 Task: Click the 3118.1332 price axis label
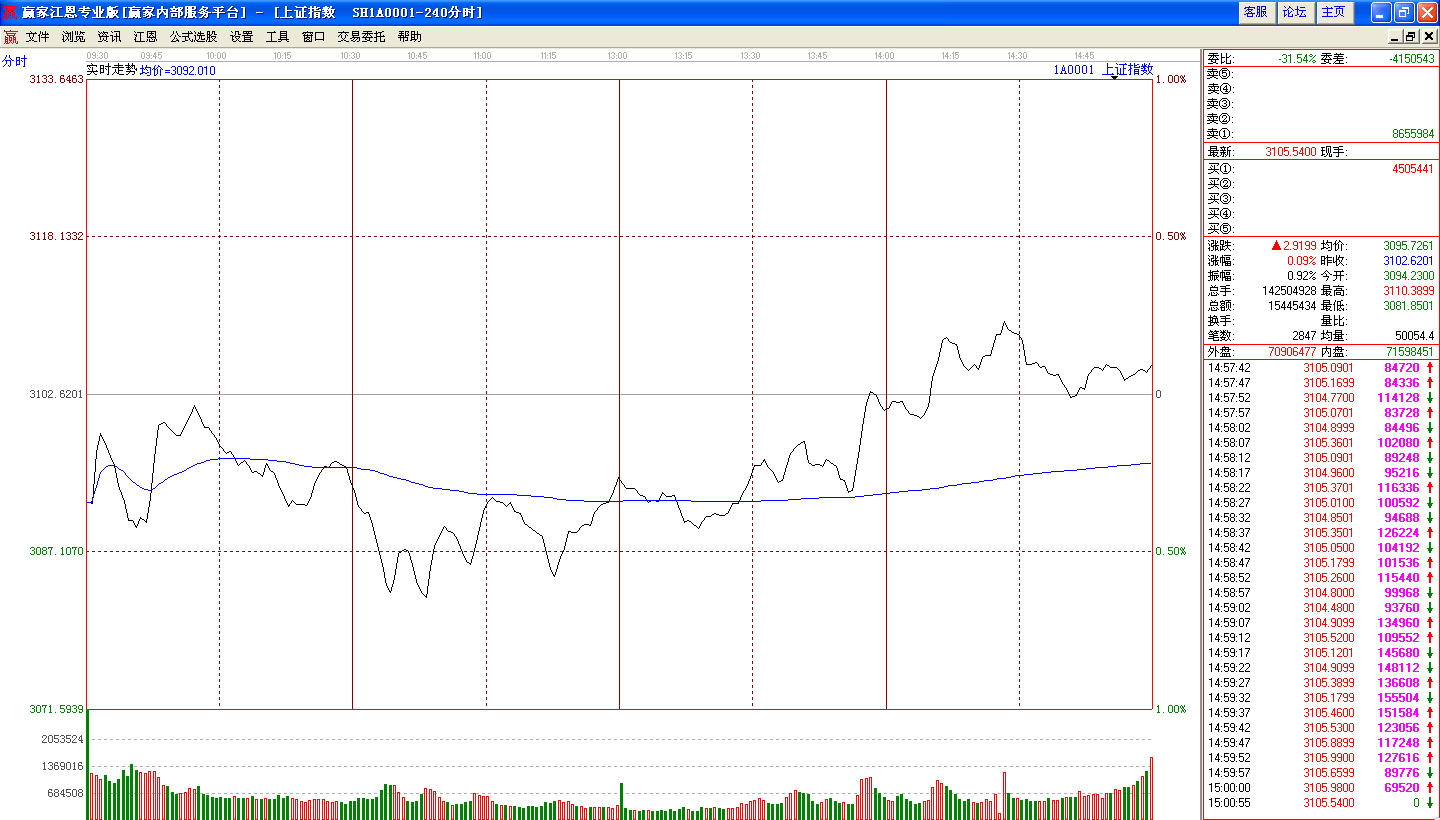point(57,236)
